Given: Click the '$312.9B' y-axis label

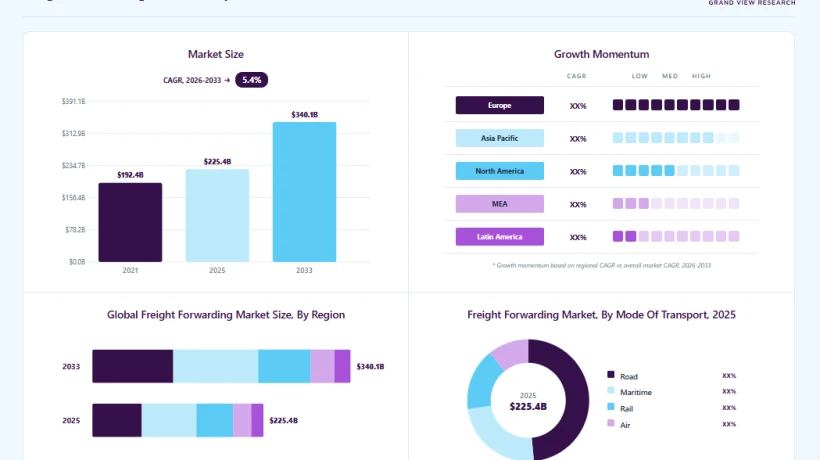Looking at the screenshot, I should point(73,133).
